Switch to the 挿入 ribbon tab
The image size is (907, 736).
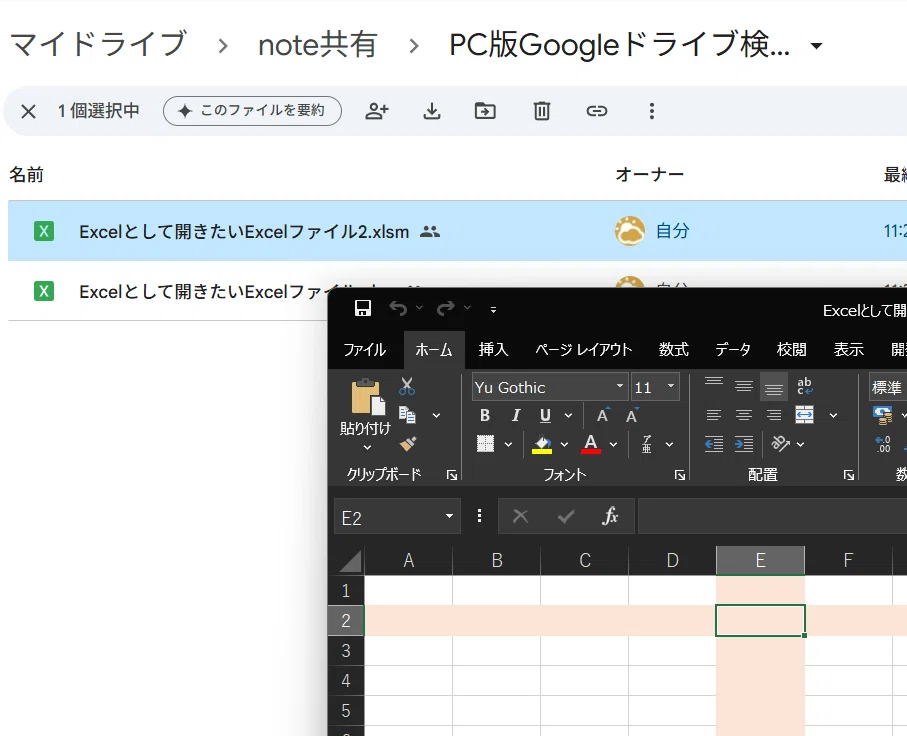click(x=493, y=349)
